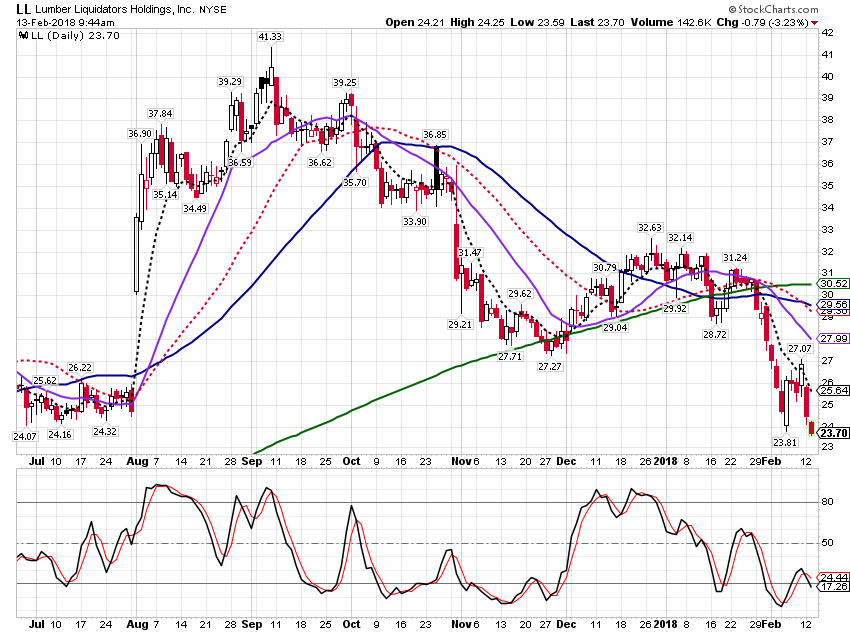The height and width of the screenshot is (633, 850).
Task: Click the 36.85 price label
Action: click(435, 134)
